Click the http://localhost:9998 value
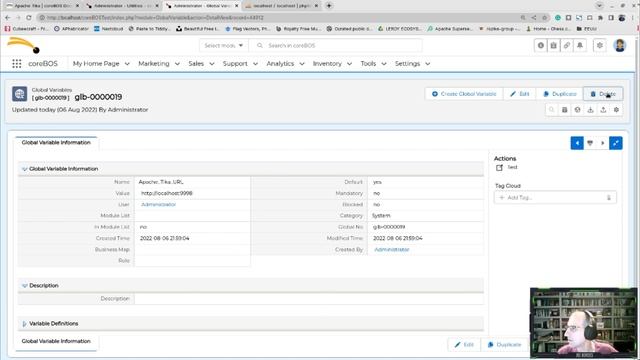Screen dimensions: 640x360 (167, 193)
